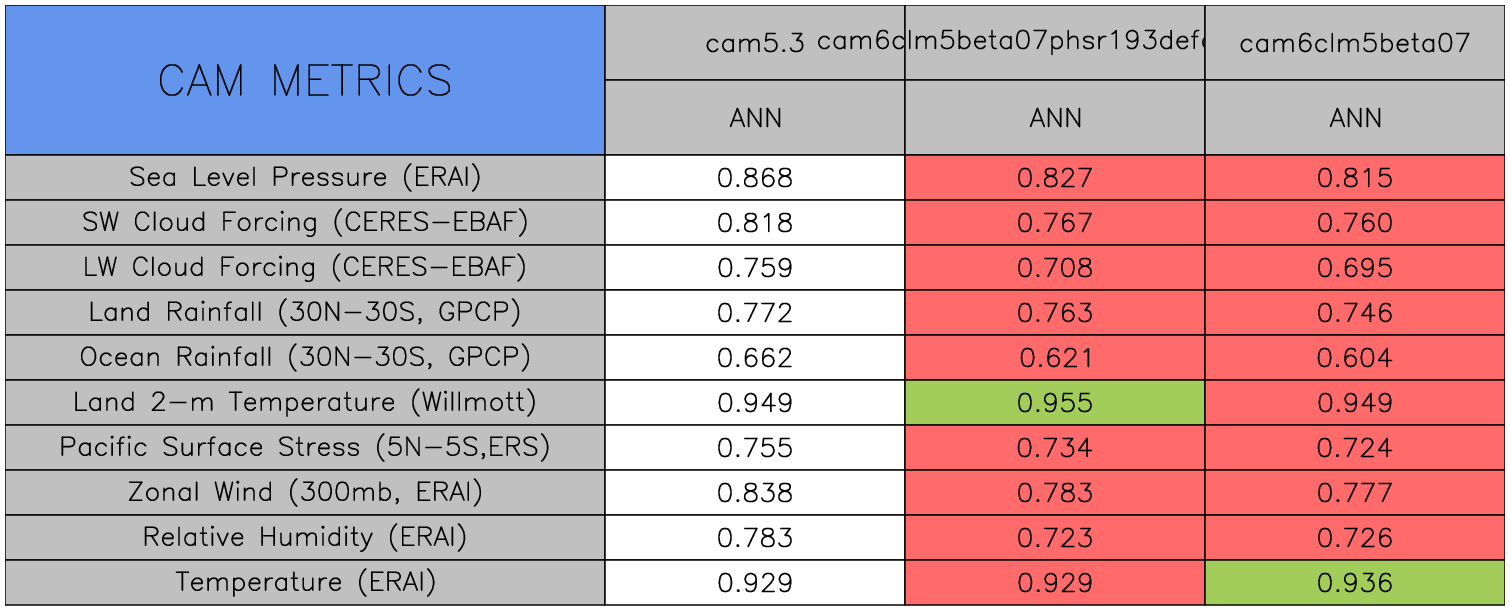Select the SW Cloud Forcing (CERES-EBAF) row label
Screen dimensions: 1510x611
click(x=305, y=222)
